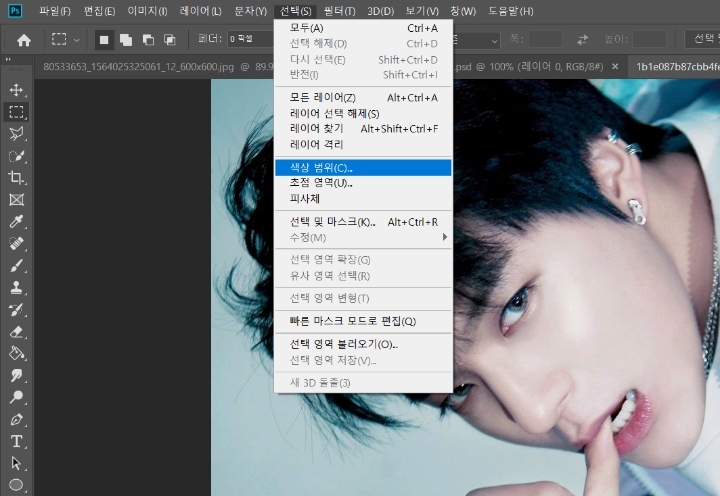This screenshot has height=496, width=720.
Task: Choose 피사체 menu entry
Action: [x=363, y=198]
